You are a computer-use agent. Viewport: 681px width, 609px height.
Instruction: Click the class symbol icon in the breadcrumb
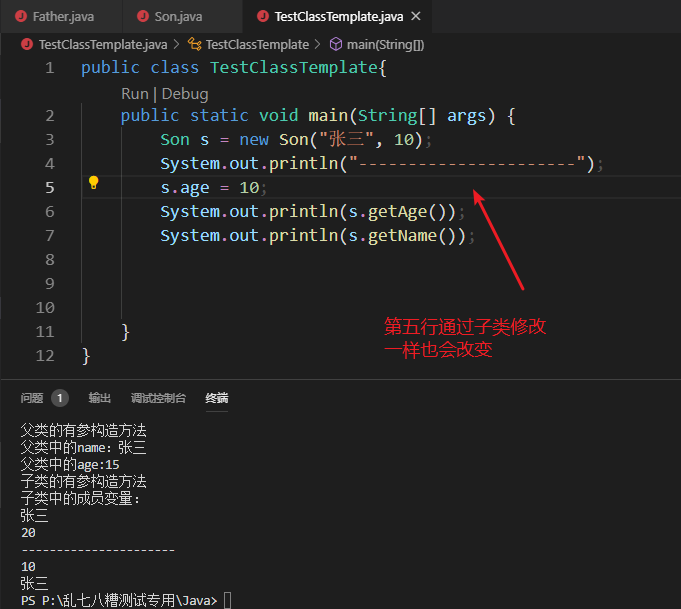(x=195, y=44)
